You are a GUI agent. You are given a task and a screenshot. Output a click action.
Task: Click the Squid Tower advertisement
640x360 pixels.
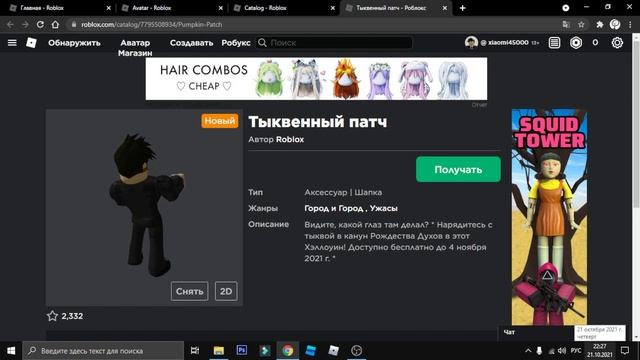(549, 217)
